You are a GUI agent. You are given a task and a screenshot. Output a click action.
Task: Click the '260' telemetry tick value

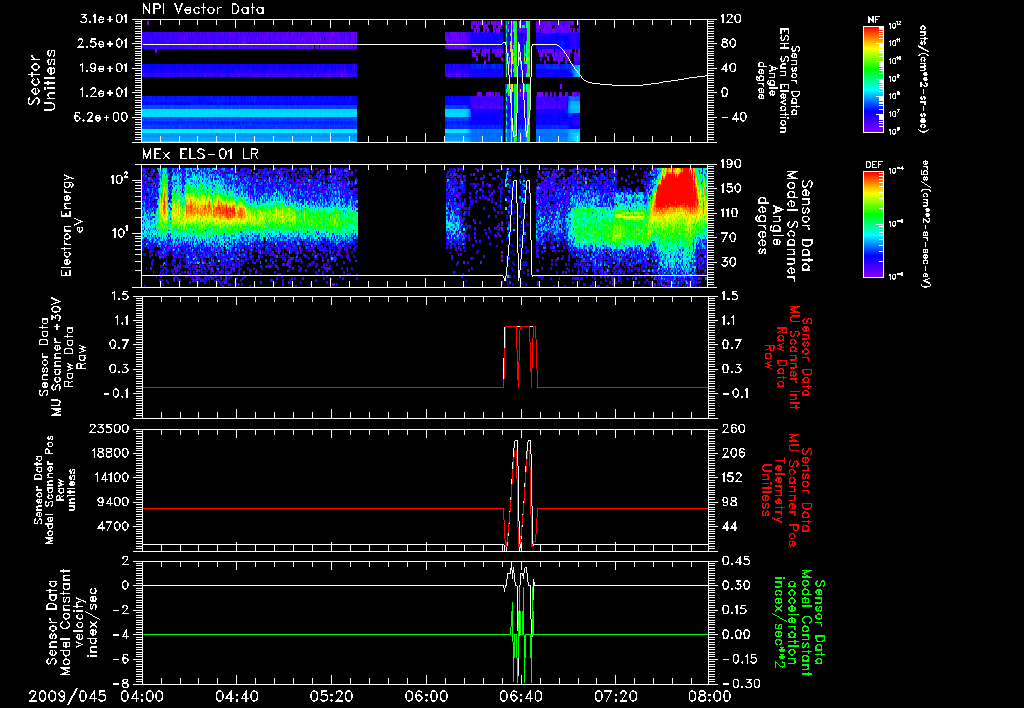point(734,429)
